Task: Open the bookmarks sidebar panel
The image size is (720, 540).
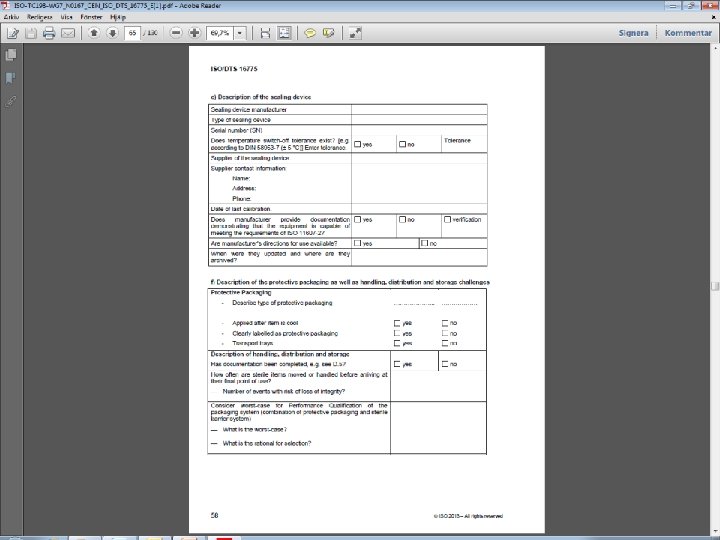Action: [x=11, y=78]
